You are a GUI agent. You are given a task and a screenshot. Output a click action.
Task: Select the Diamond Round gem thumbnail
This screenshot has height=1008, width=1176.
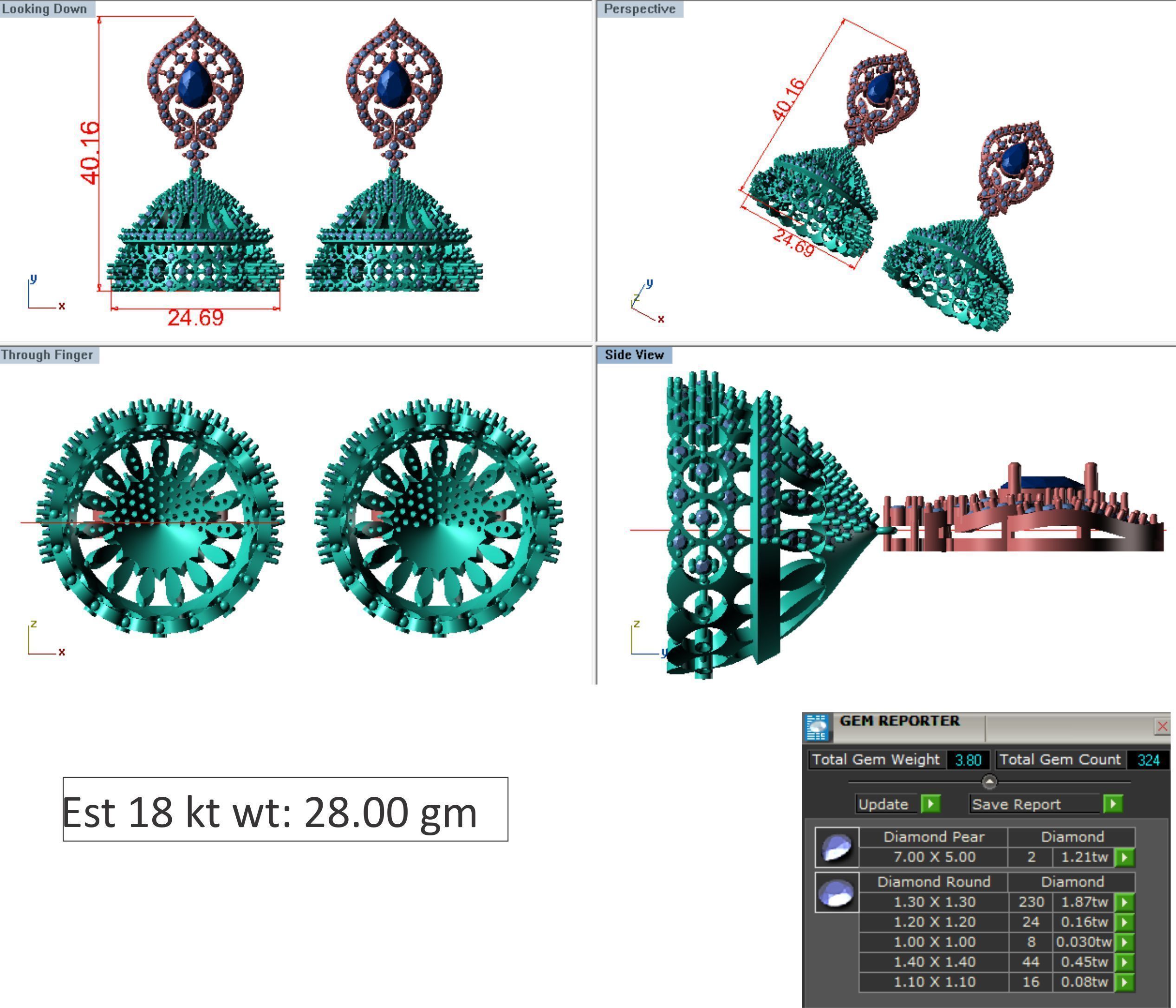837,892
